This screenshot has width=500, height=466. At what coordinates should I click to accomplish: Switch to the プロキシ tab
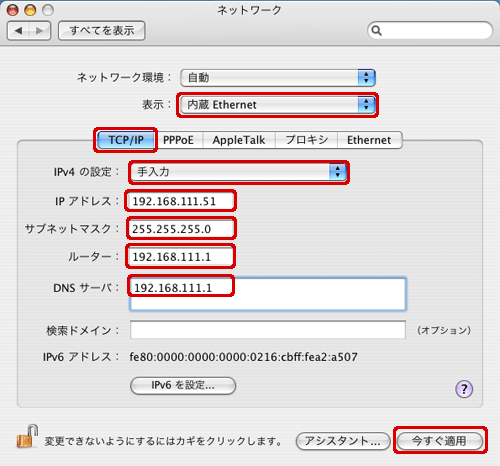(x=307, y=140)
